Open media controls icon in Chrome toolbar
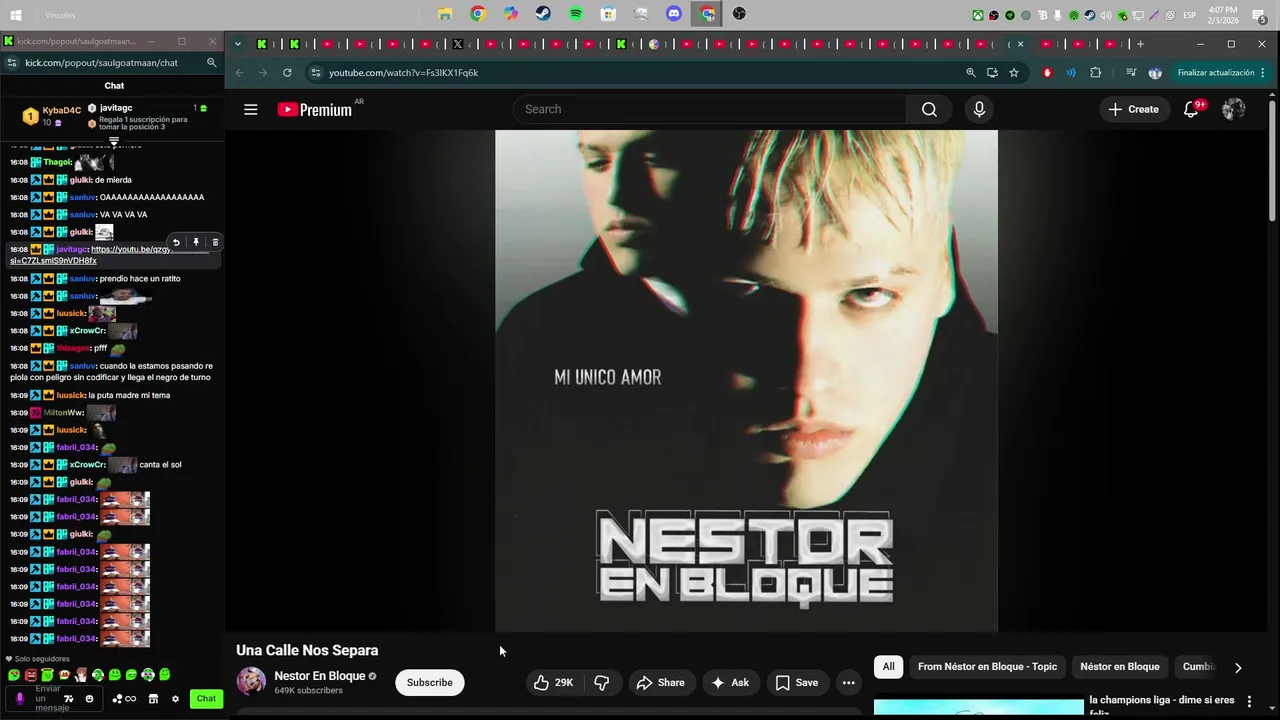1280x720 pixels. pos(1130,73)
